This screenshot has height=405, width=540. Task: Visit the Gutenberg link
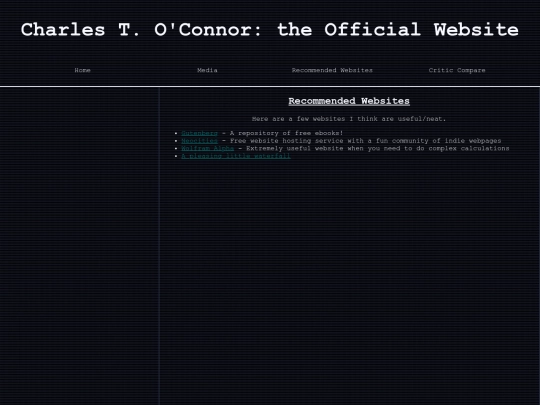[x=199, y=133]
